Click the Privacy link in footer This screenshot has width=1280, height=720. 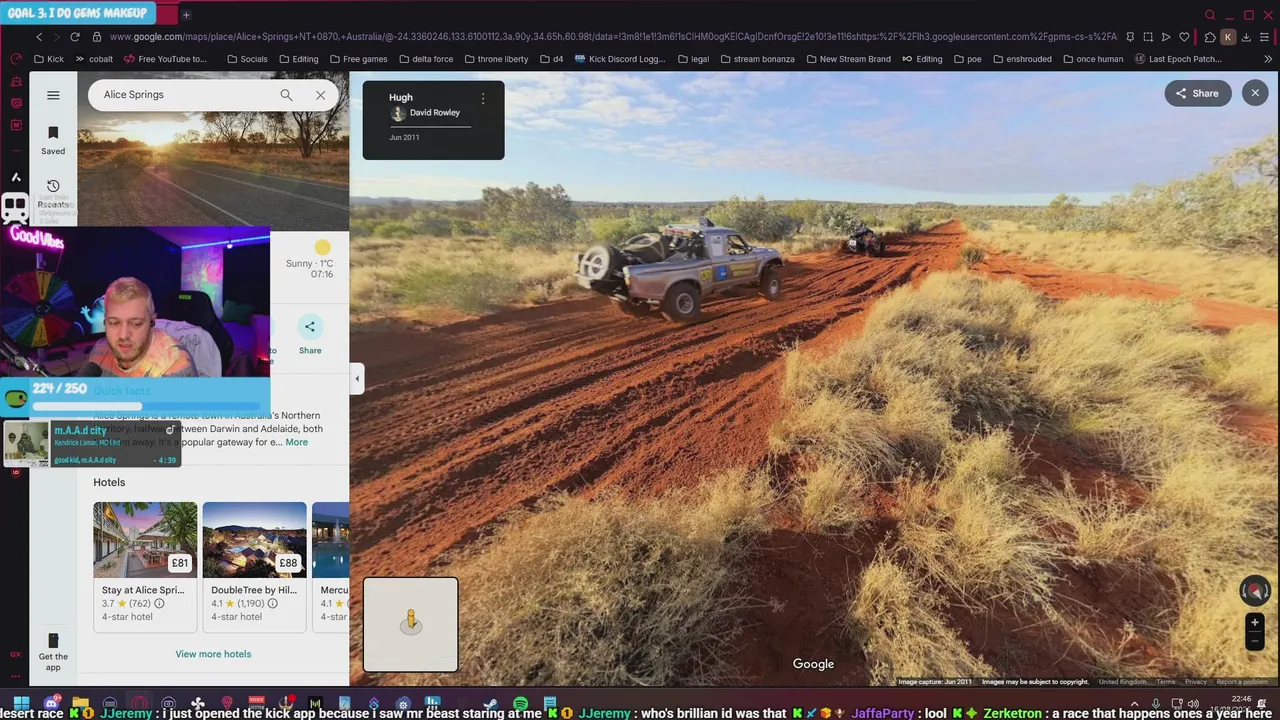(x=1196, y=682)
